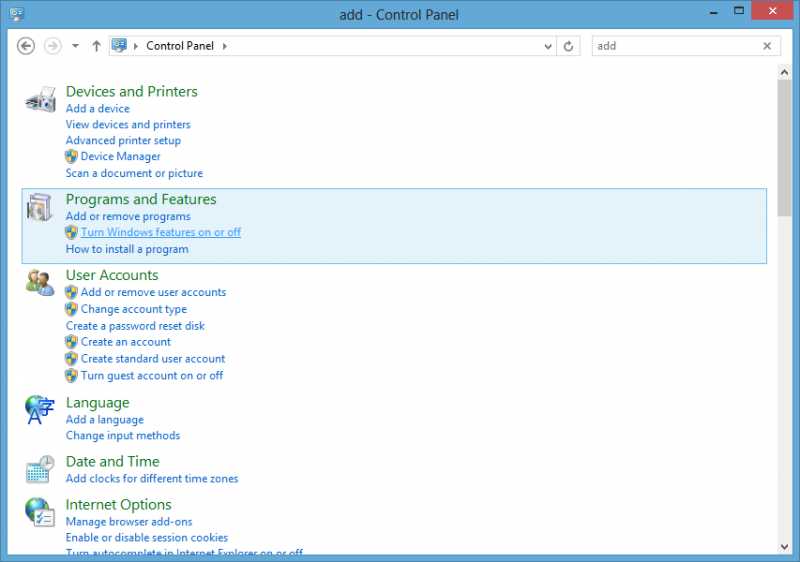800x562 pixels.
Task: Open Internet Options heading
Action: click(x=118, y=505)
